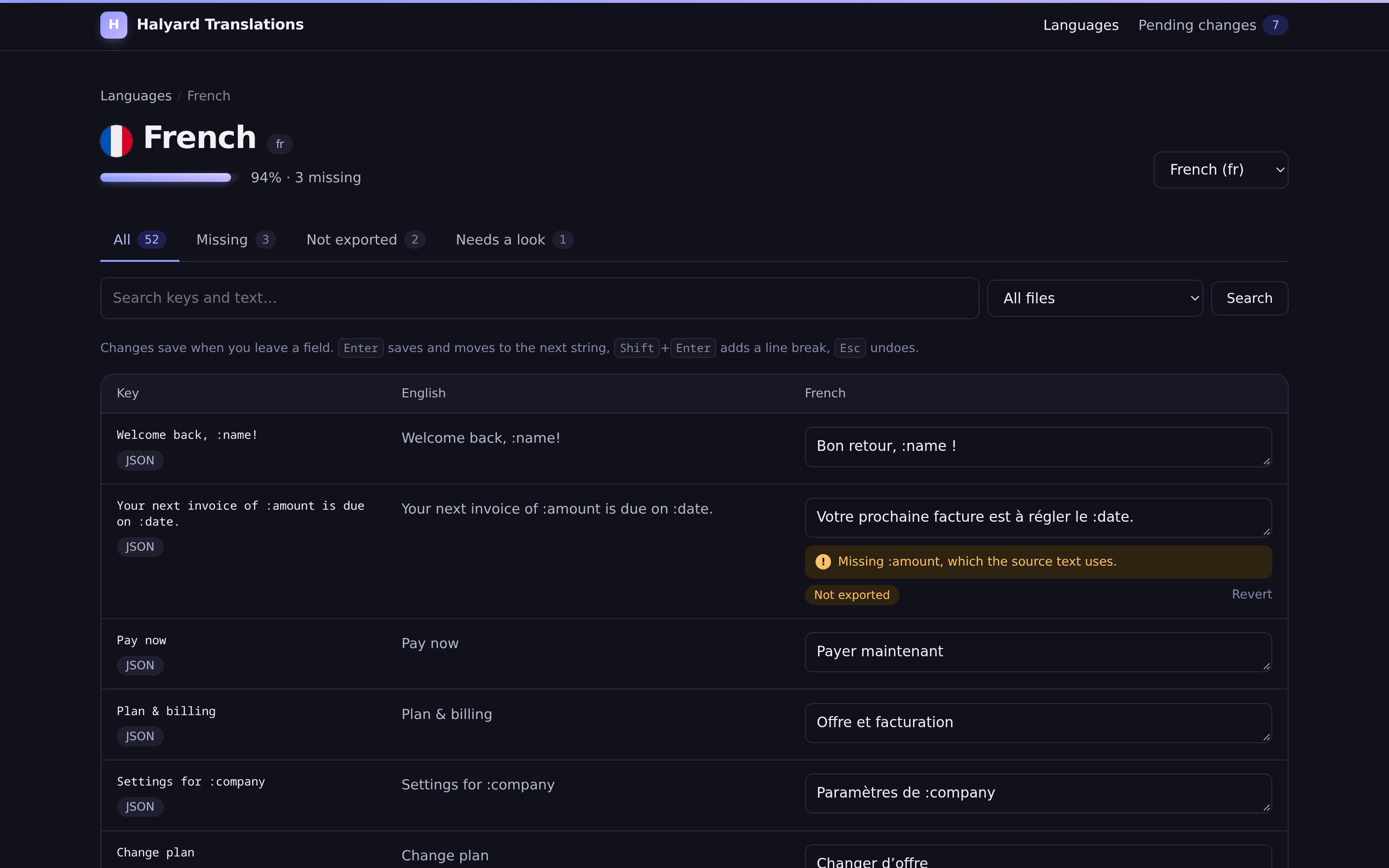Click the JSON tag under 'Plan & billing'
The height and width of the screenshot is (868, 1389).
[x=140, y=736]
